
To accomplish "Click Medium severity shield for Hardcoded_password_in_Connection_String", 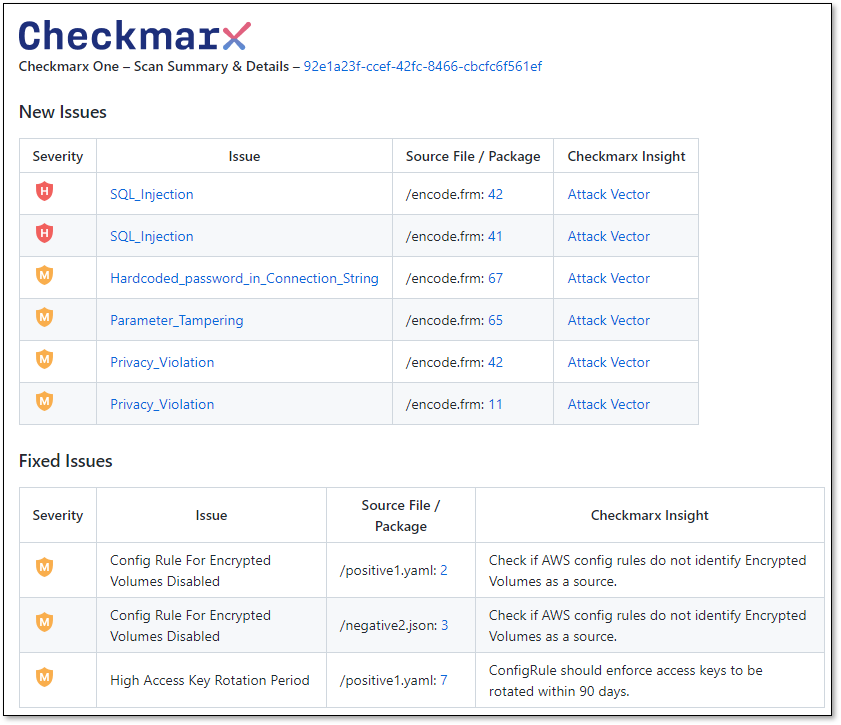I will pos(45,275).
